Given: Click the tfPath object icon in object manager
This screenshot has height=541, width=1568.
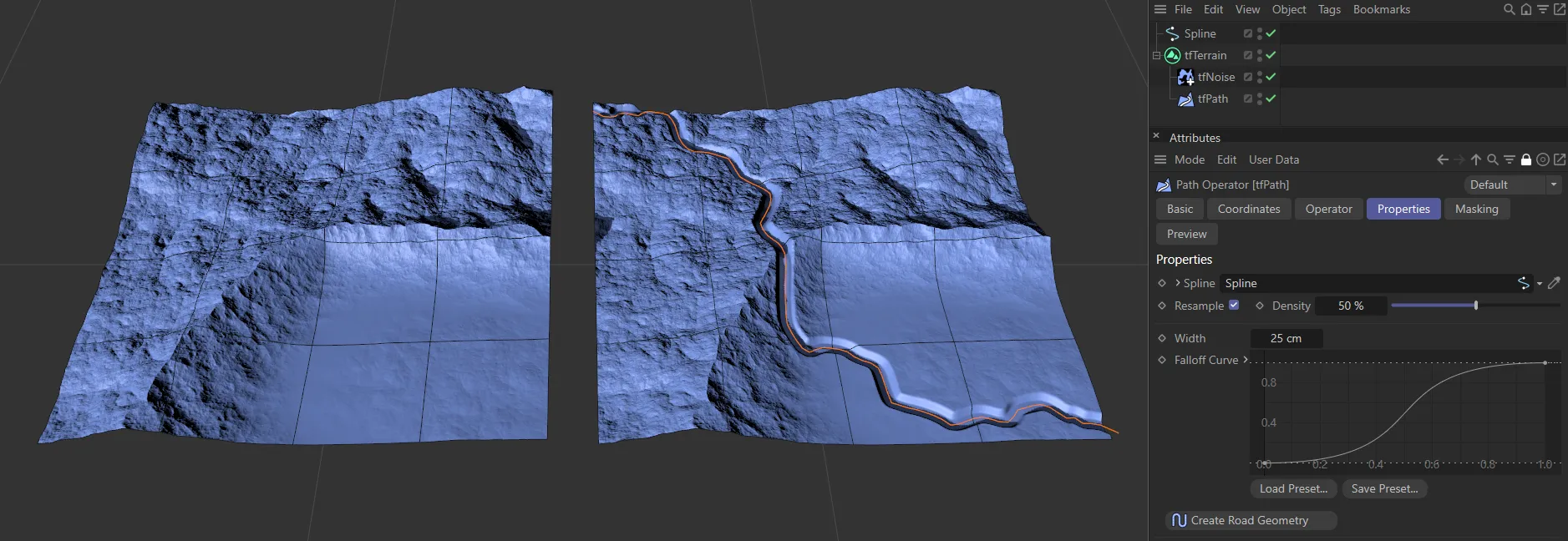Looking at the screenshot, I should (1185, 99).
